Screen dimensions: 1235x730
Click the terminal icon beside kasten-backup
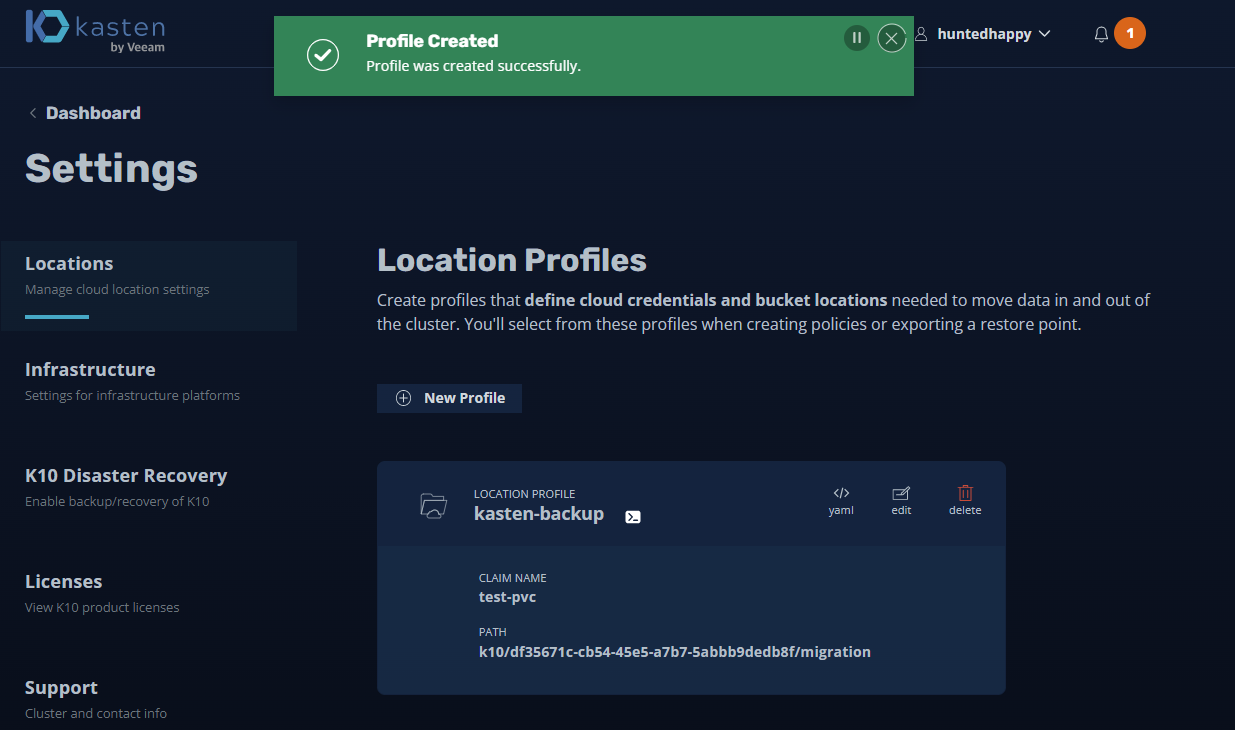pyautogui.click(x=633, y=517)
